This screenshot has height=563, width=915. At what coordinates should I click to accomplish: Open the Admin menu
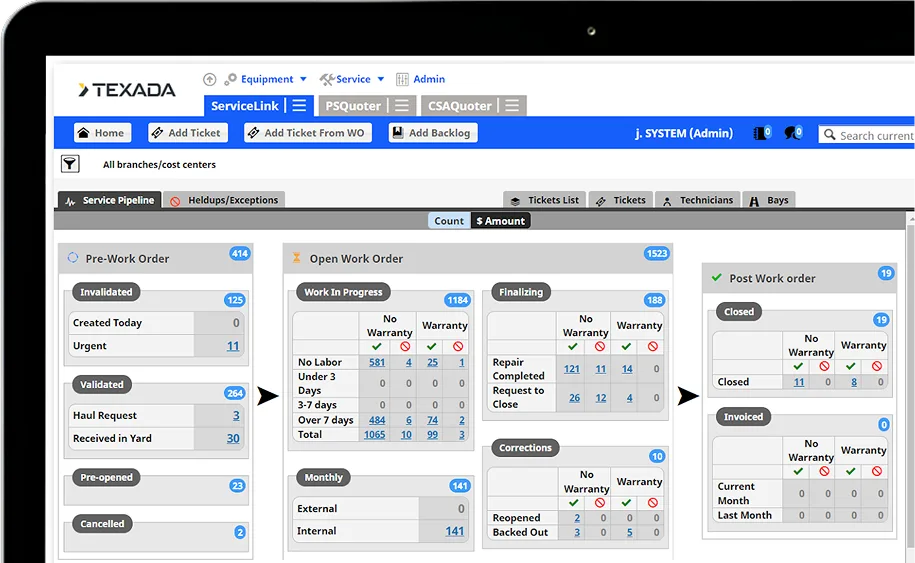tap(420, 79)
